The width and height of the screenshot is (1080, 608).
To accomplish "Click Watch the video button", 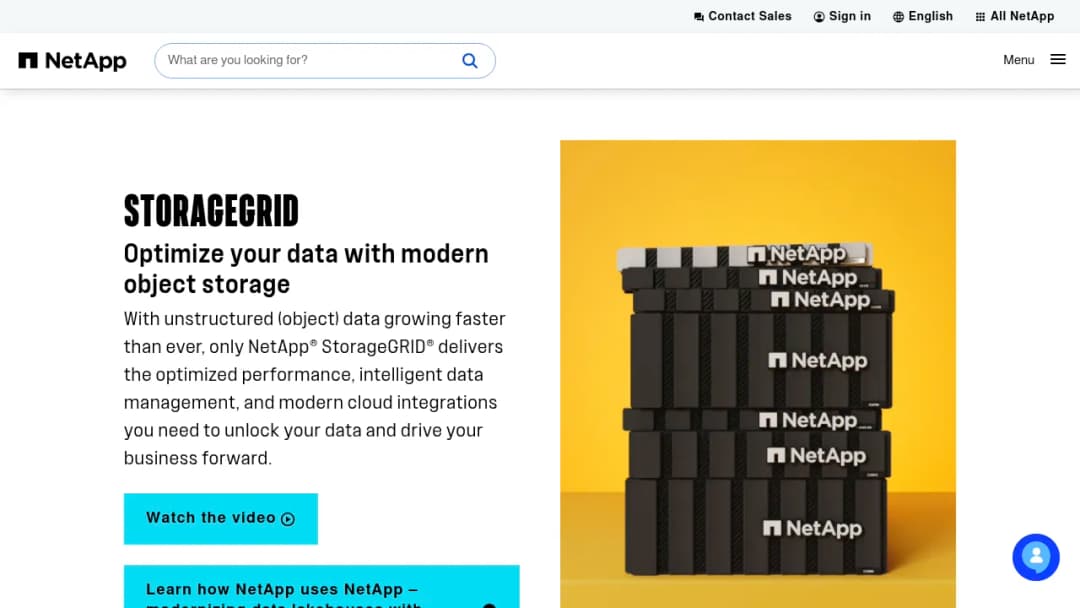I will 220,518.
